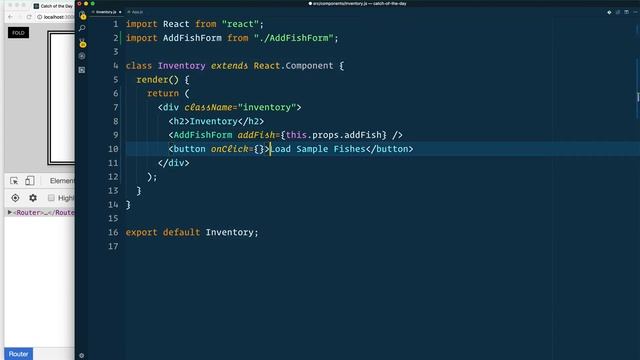This screenshot has height=360, width=640.
Task: Click the "react" string on line 1
Action: (240, 24)
